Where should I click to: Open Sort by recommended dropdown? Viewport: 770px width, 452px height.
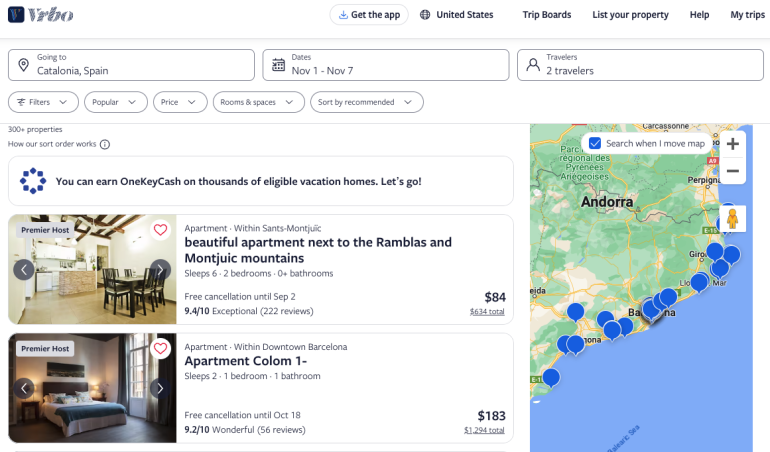tap(366, 102)
